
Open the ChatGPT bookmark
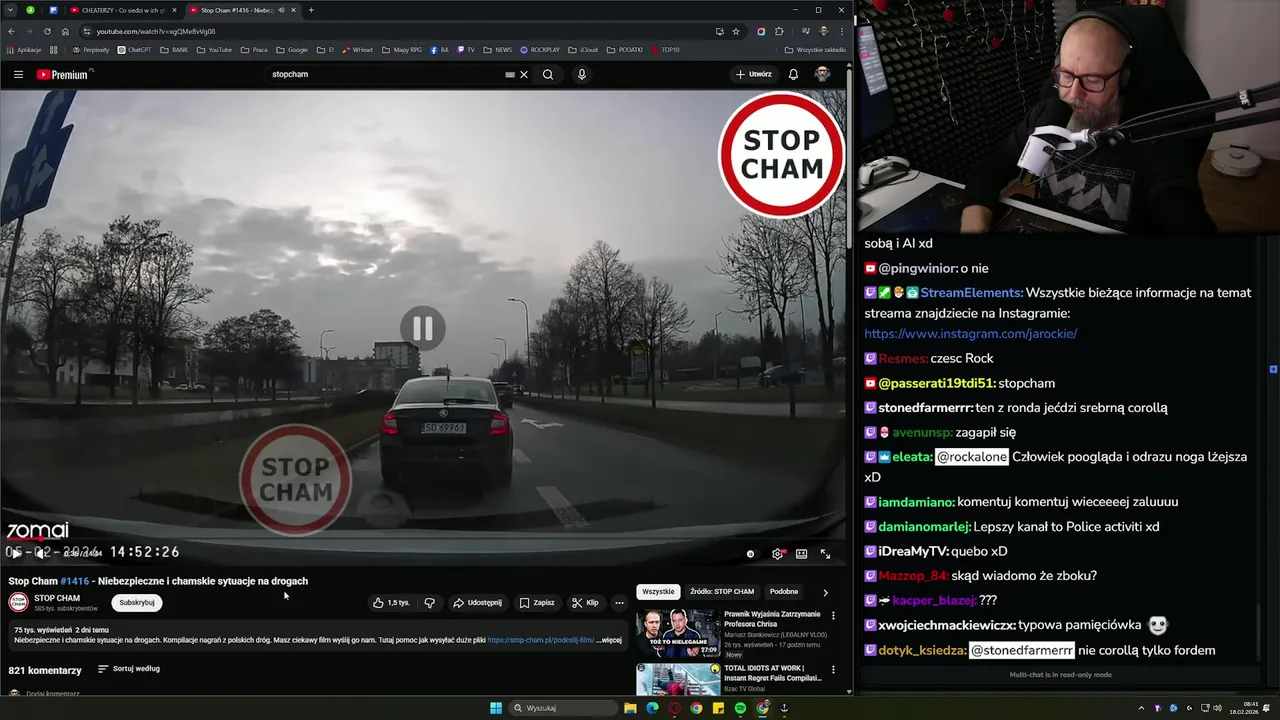coord(135,49)
